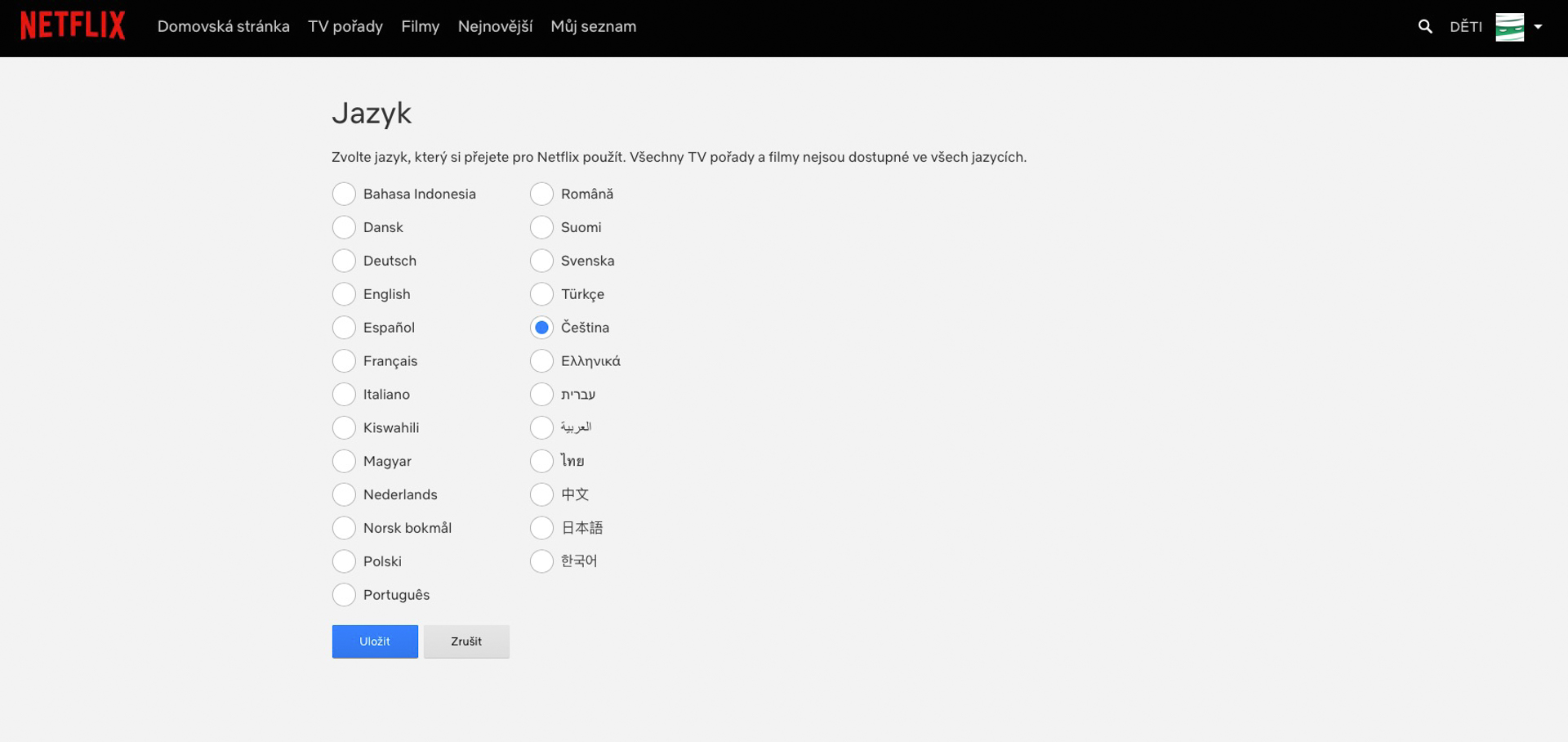Choose English as language
Image resolution: width=1568 pixels, height=742 pixels.
click(344, 294)
